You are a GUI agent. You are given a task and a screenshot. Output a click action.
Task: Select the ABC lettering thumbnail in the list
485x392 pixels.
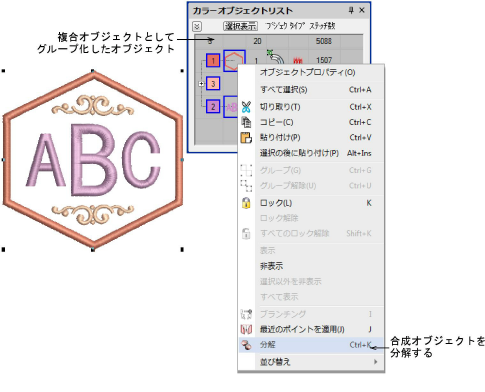tap(231, 107)
